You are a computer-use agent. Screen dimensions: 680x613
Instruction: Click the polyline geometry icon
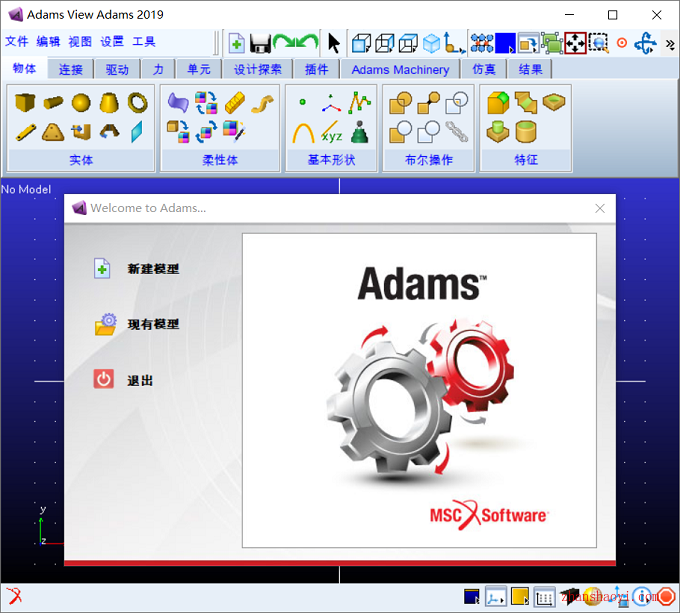click(360, 102)
